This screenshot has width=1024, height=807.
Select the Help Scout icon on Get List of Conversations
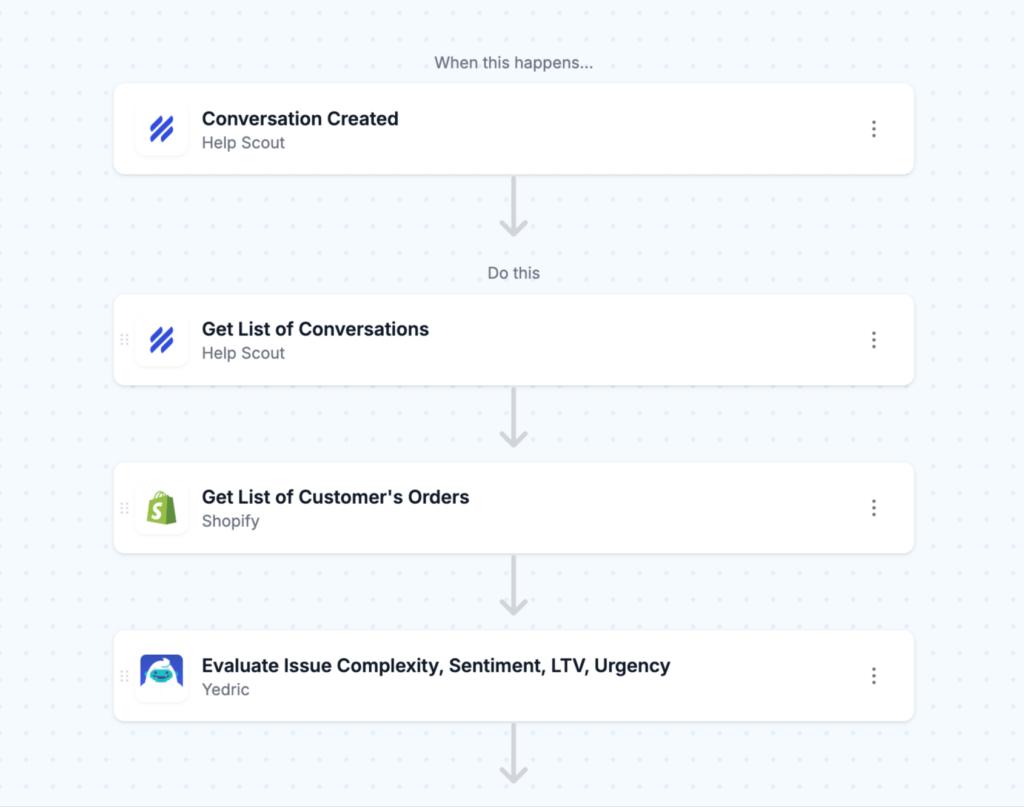161,339
